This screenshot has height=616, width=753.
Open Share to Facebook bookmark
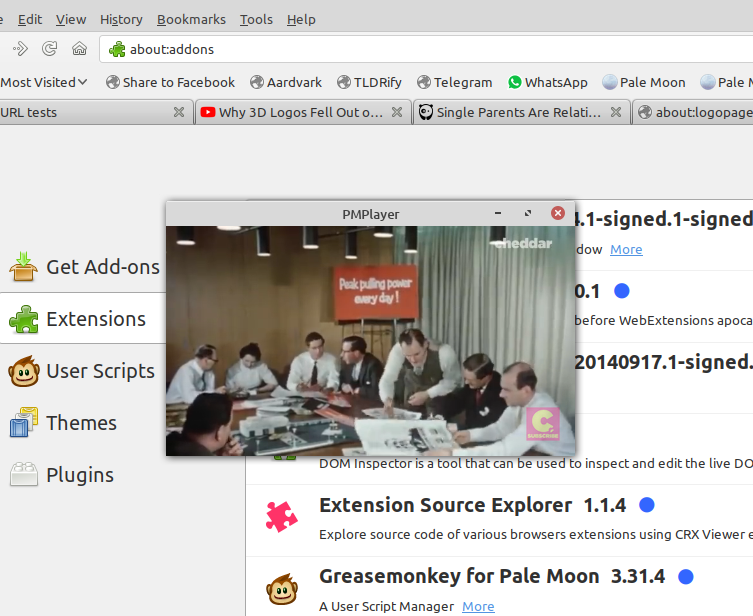point(170,83)
